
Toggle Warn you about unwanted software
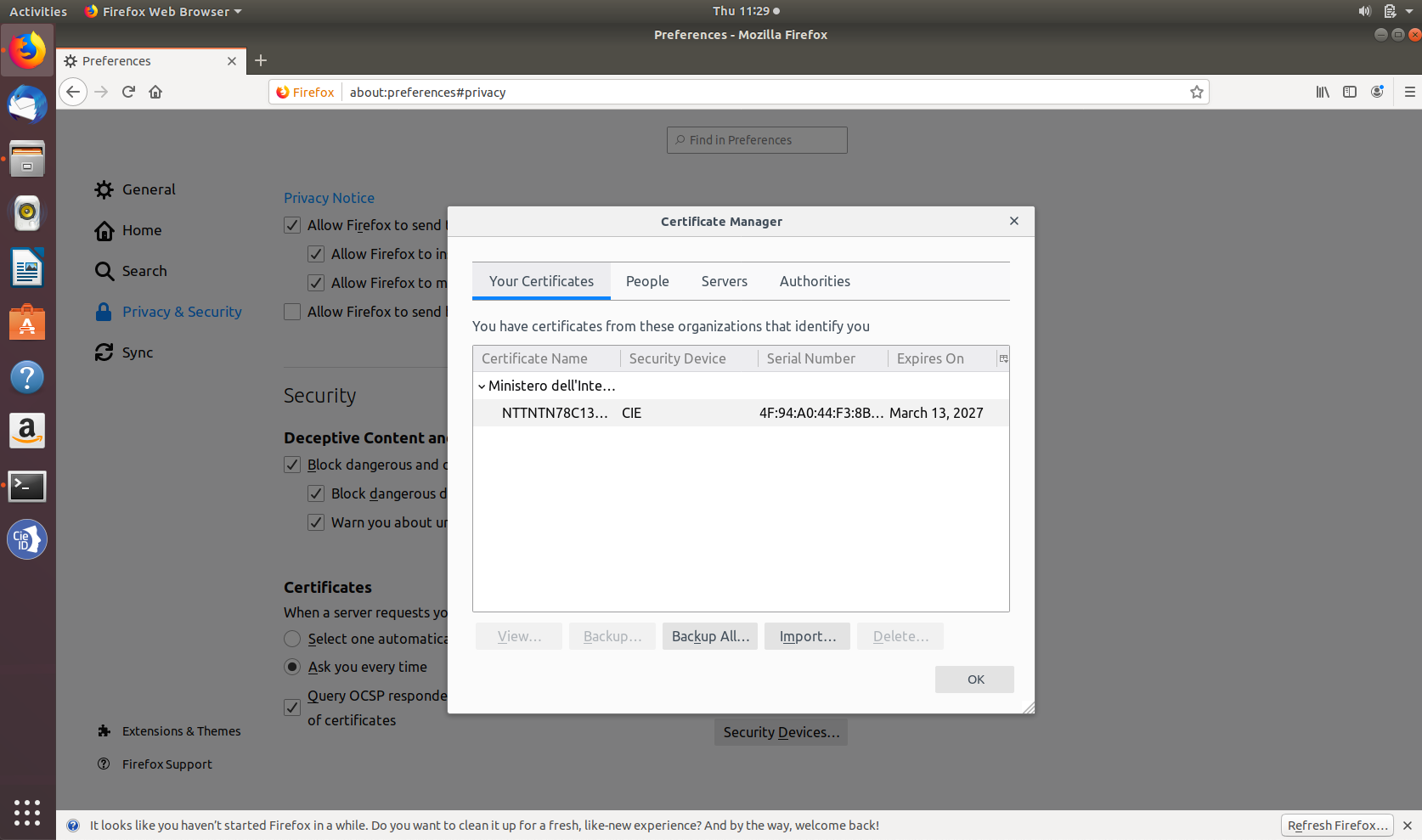316,522
